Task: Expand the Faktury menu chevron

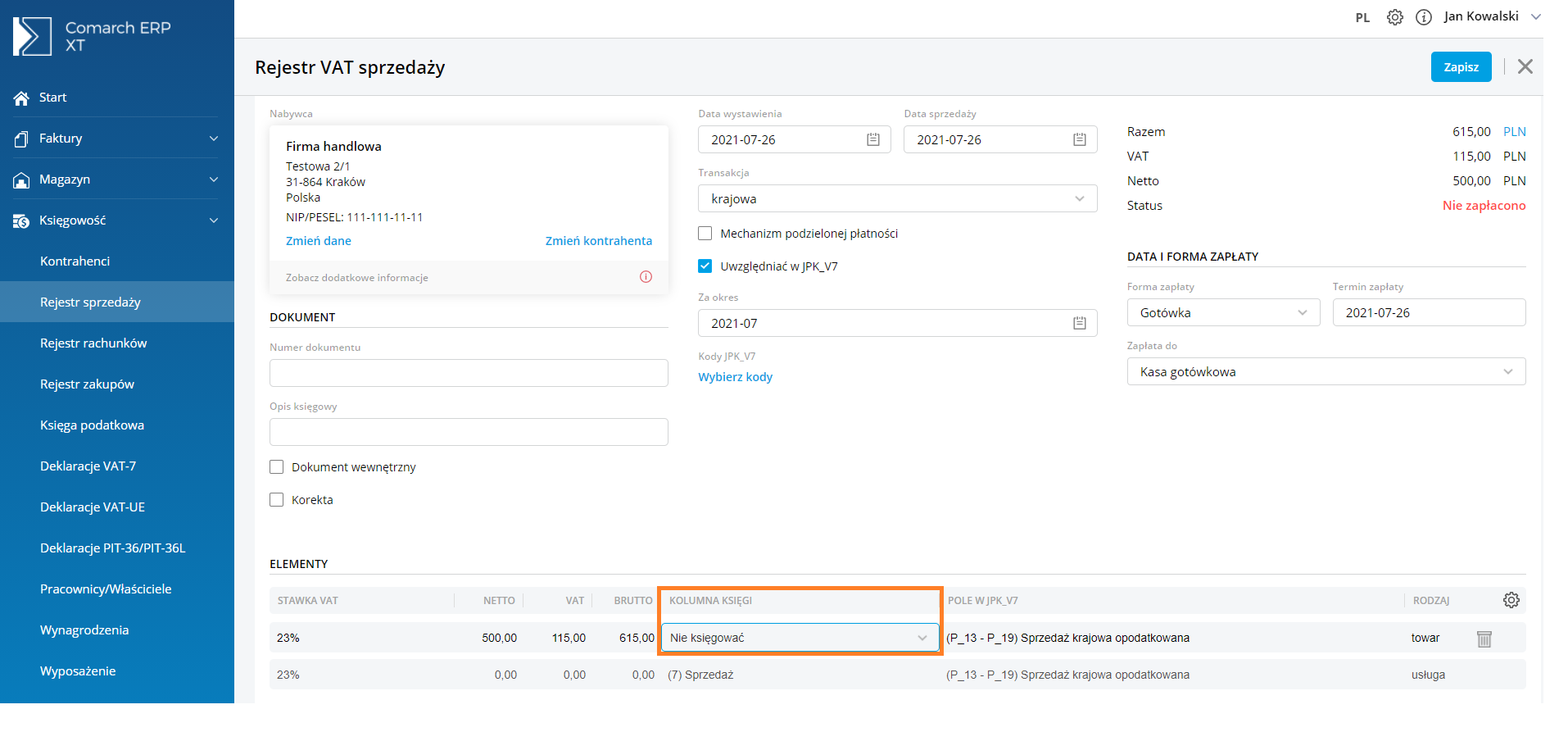Action: [x=214, y=139]
